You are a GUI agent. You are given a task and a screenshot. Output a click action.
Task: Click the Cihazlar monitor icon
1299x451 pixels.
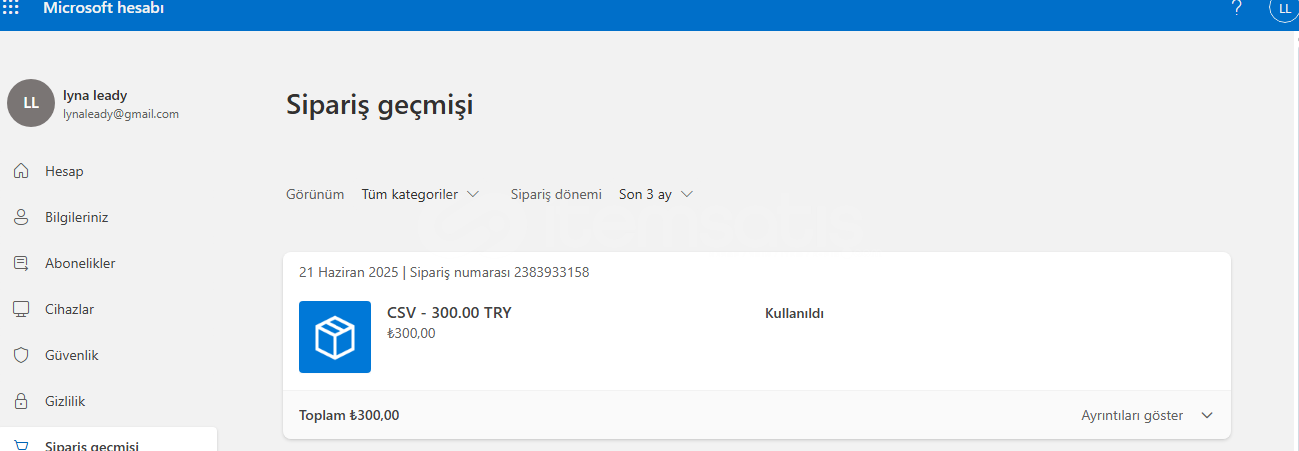click(x=21, y=309)
